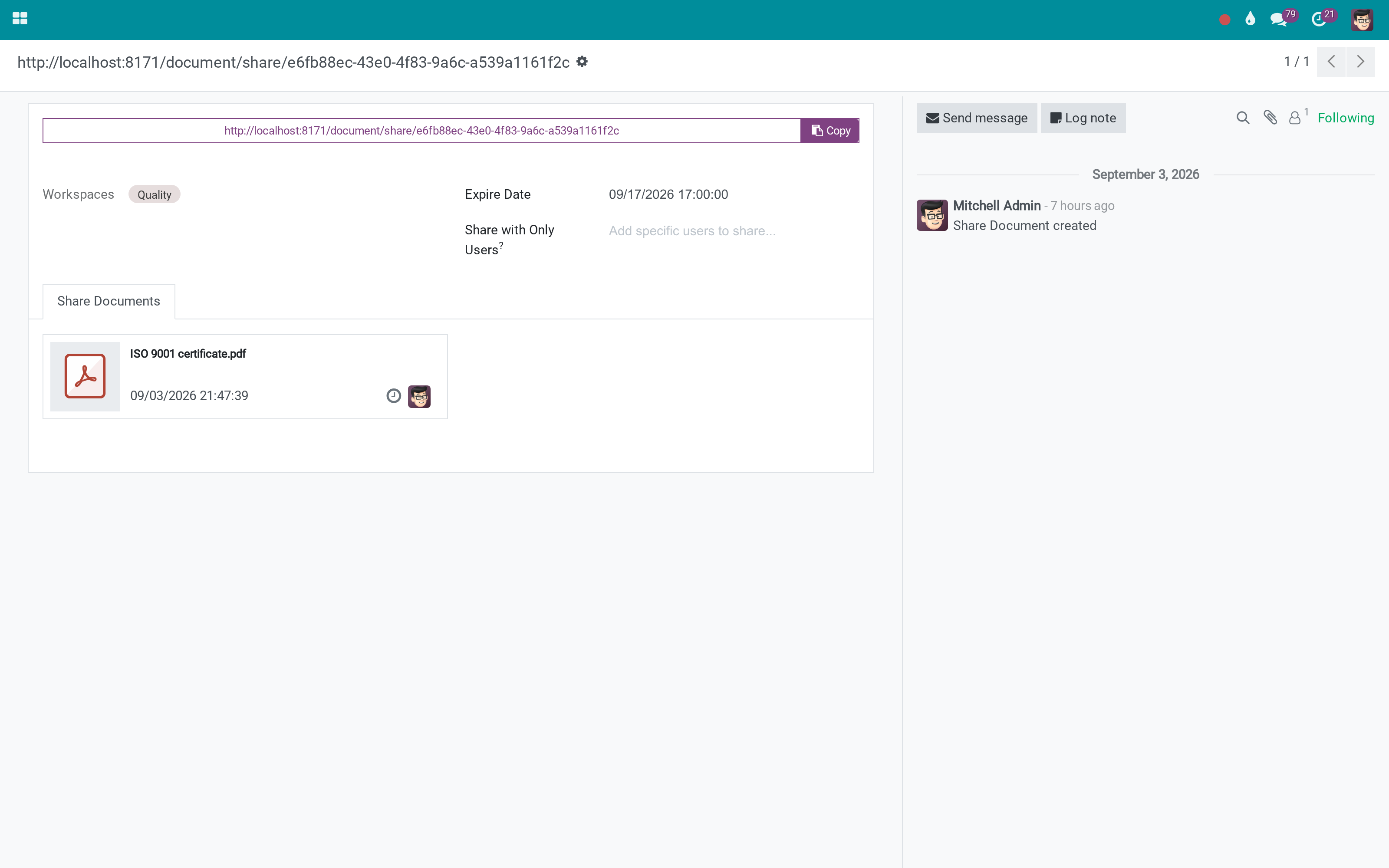Go to previous record arrow
1389x868 pixels.
click(1331, 62)
